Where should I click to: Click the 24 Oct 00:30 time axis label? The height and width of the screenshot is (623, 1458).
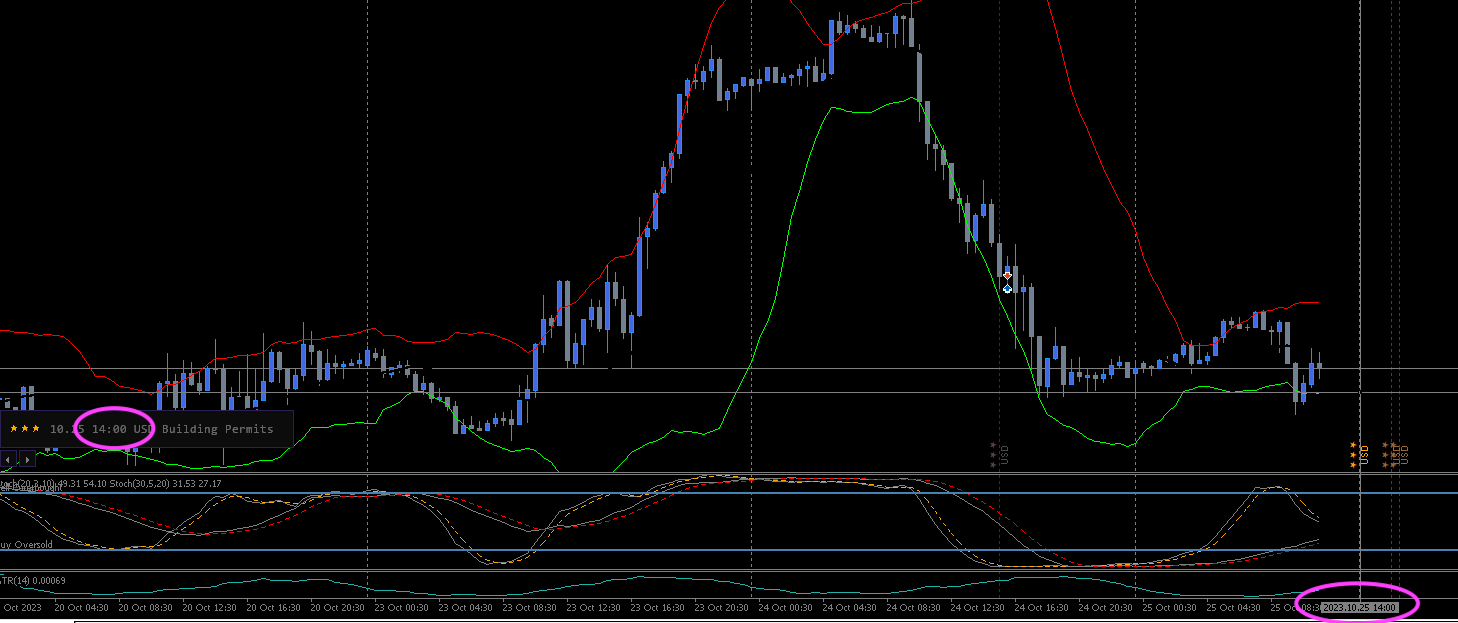pyautogui.click(x=786, y=607)
